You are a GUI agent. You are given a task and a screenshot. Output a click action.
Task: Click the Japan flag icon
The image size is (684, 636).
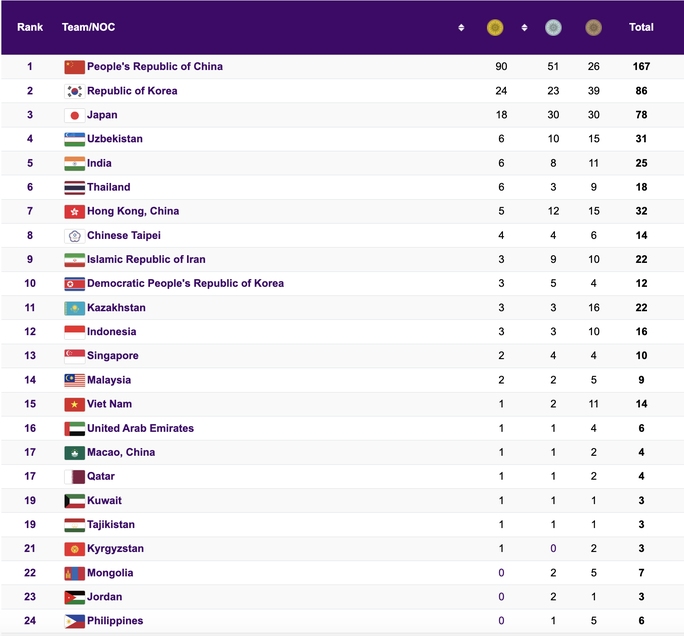tap(74, 115)
